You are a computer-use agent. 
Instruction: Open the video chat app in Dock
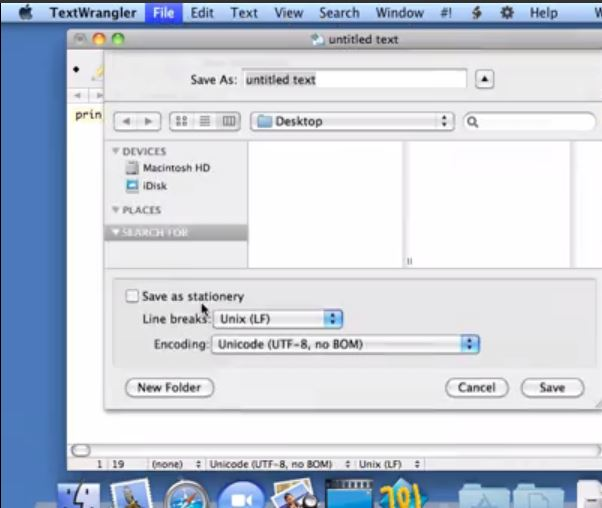point(241,496)
